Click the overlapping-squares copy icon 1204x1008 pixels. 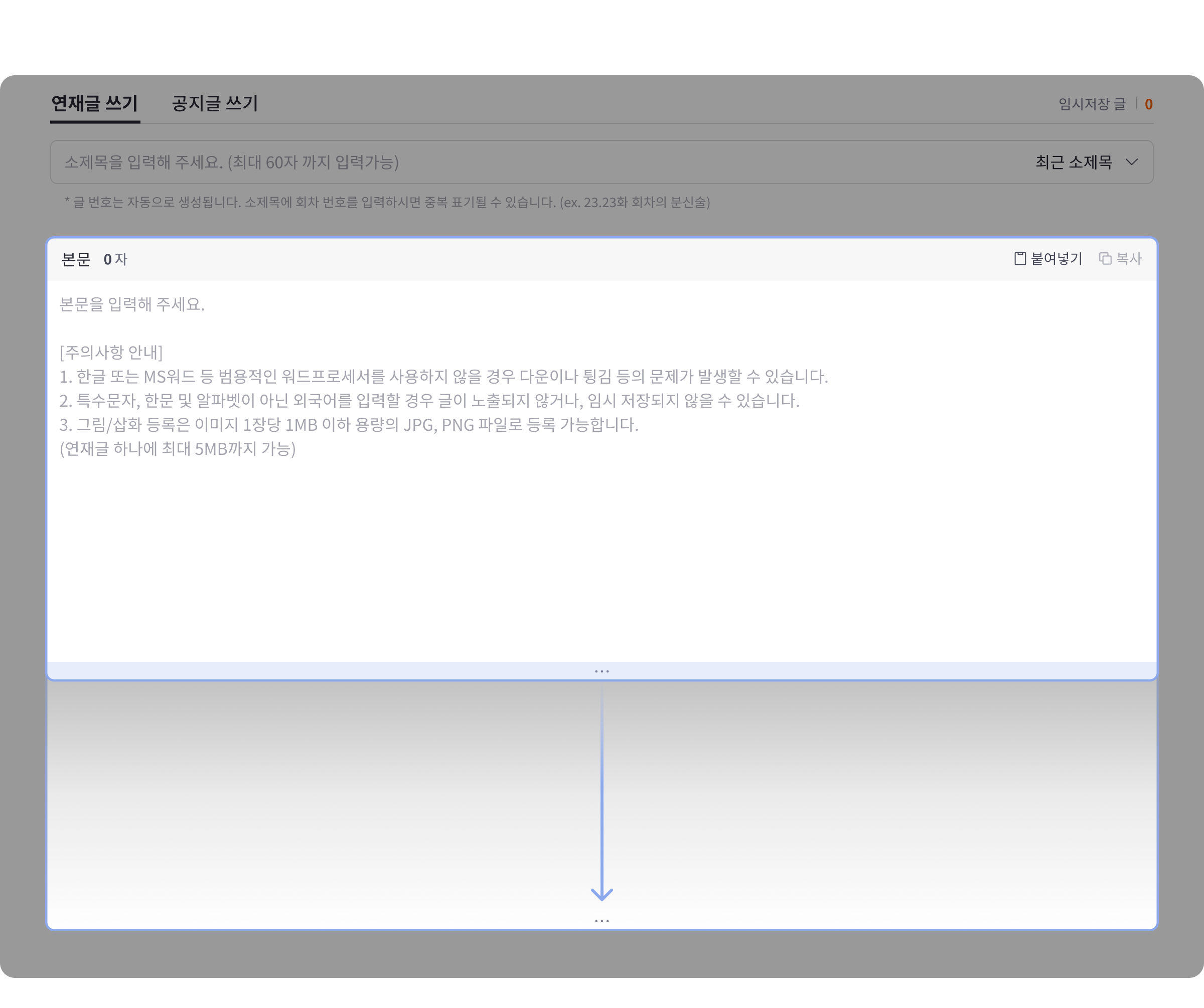[1105, 258]
